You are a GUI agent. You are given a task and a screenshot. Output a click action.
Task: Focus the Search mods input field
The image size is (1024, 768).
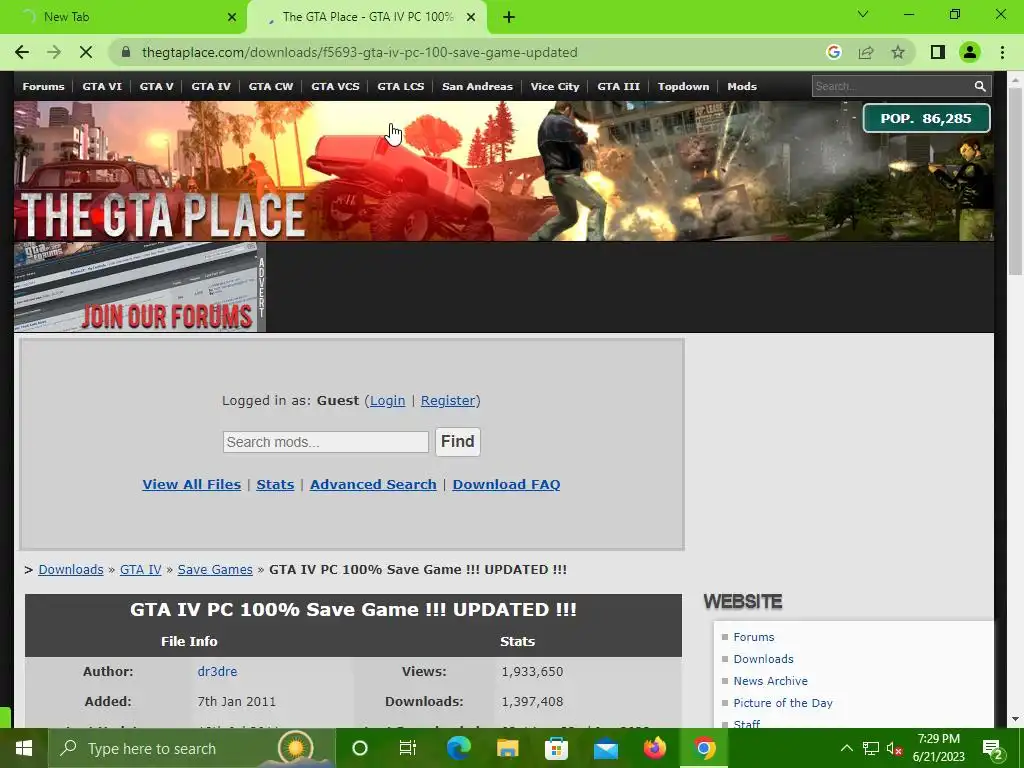pos(326,442)
